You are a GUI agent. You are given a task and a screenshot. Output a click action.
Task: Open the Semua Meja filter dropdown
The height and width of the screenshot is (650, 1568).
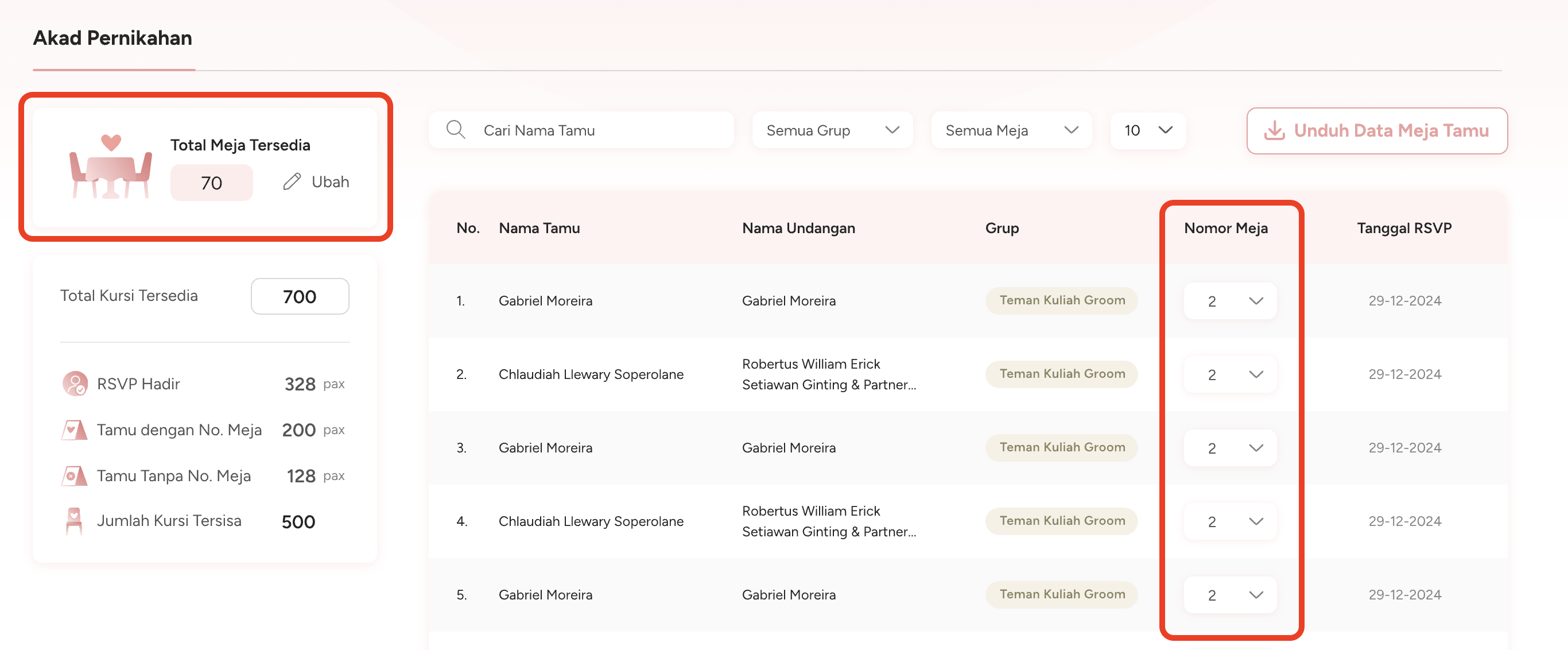tap(1011, 130)
